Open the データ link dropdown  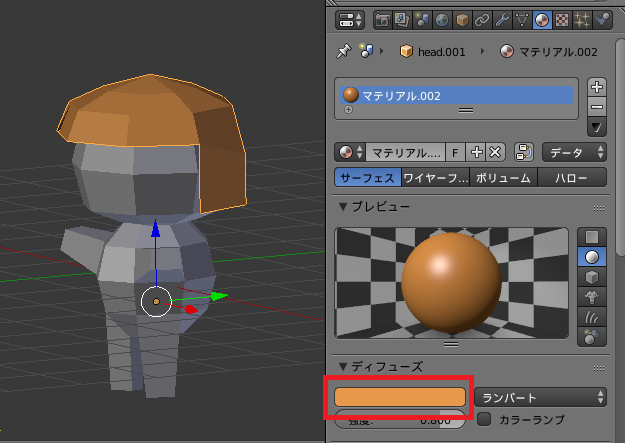pyautogui.click(x=574, y=152)
